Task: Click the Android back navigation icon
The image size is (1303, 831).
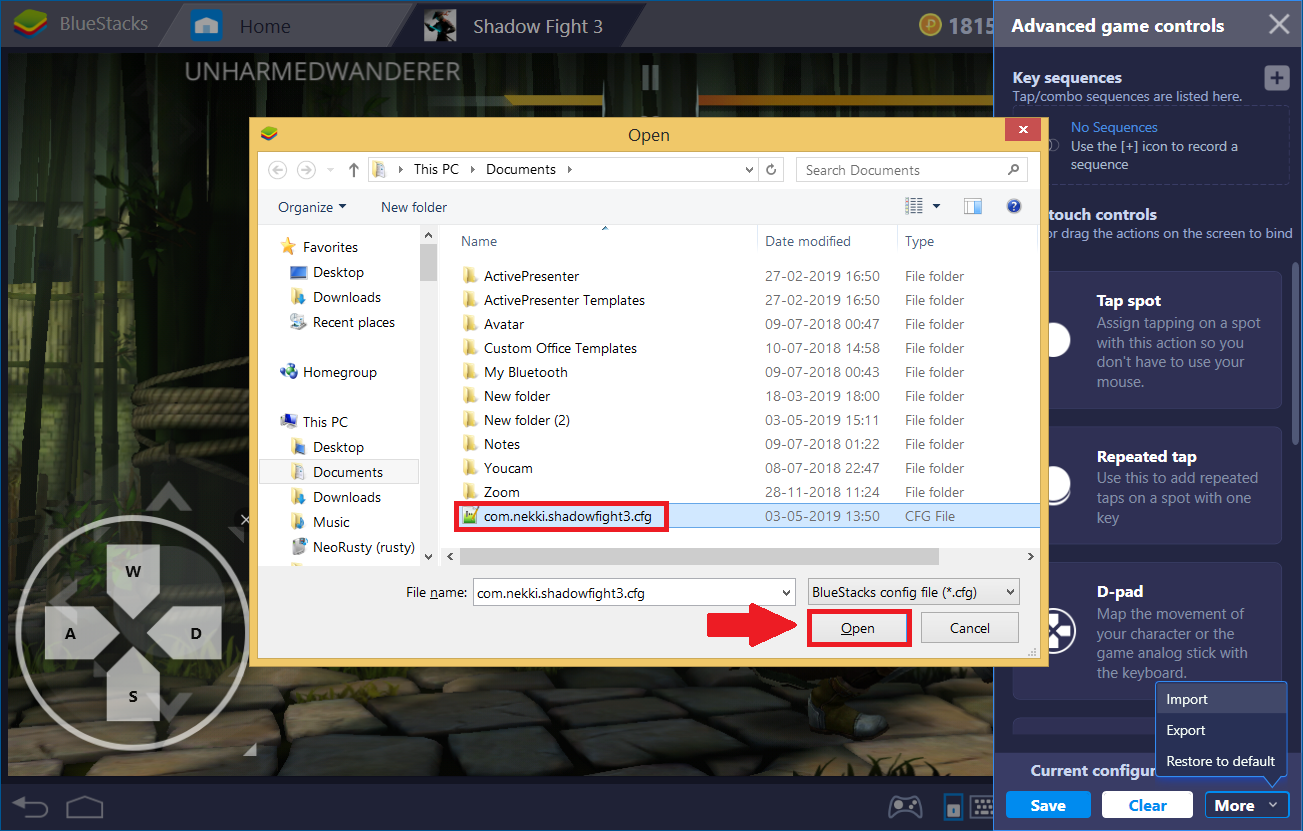Action: click(x=30, y=806)
